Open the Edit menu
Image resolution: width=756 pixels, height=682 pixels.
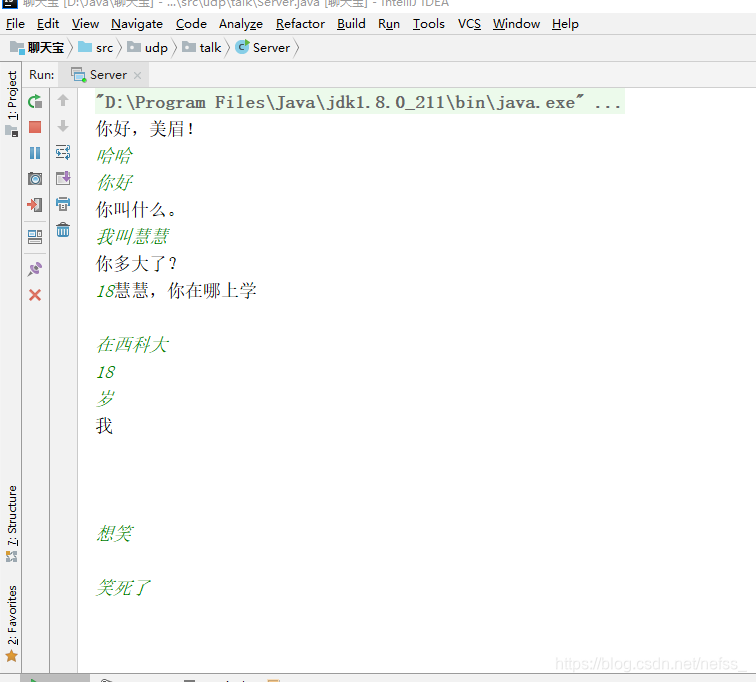(x=48, y=24)
